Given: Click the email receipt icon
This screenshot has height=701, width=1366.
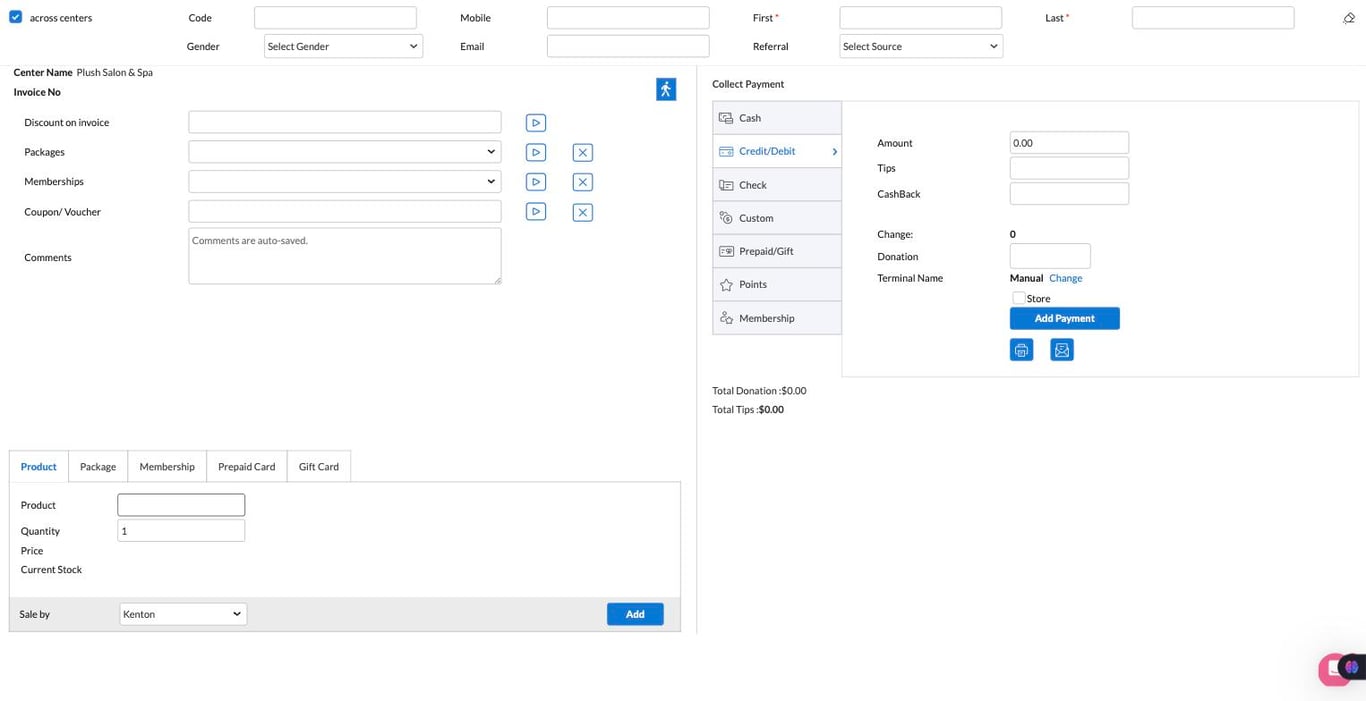Looking at the screenshot, I should [1062, 350].
